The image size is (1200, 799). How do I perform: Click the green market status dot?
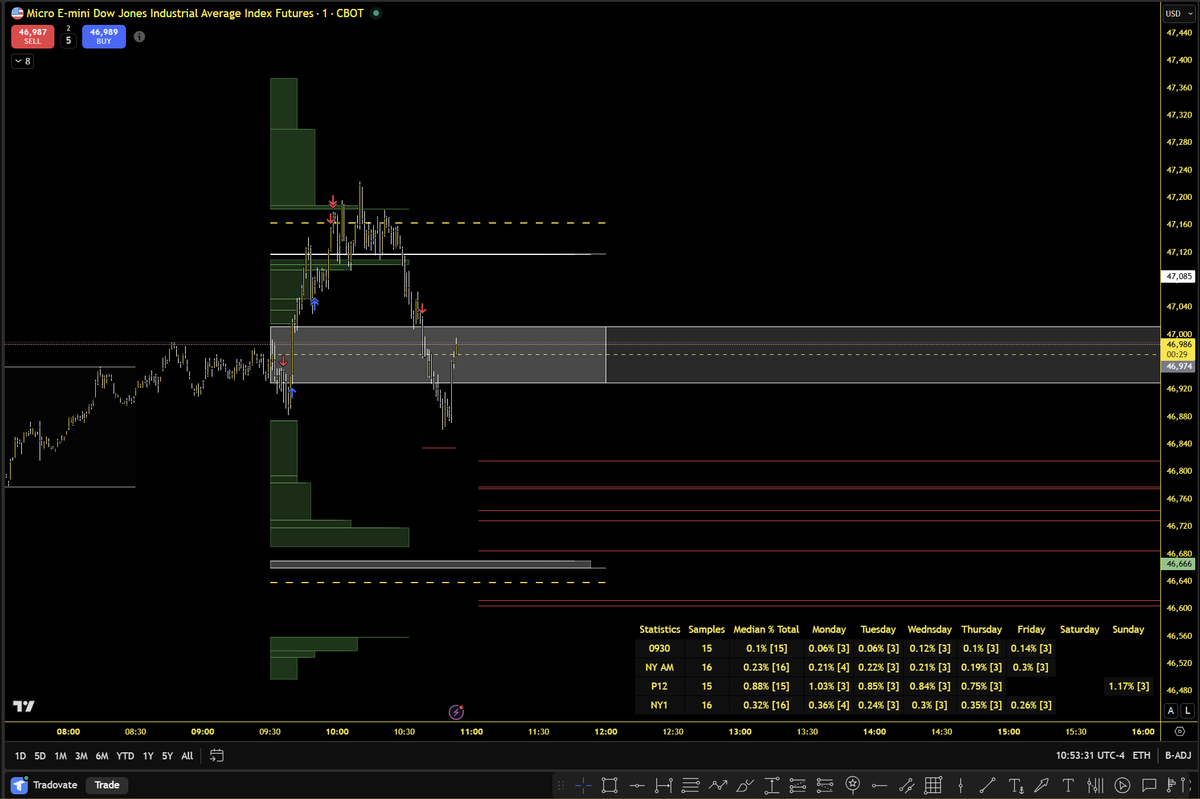tap(375, 13)
